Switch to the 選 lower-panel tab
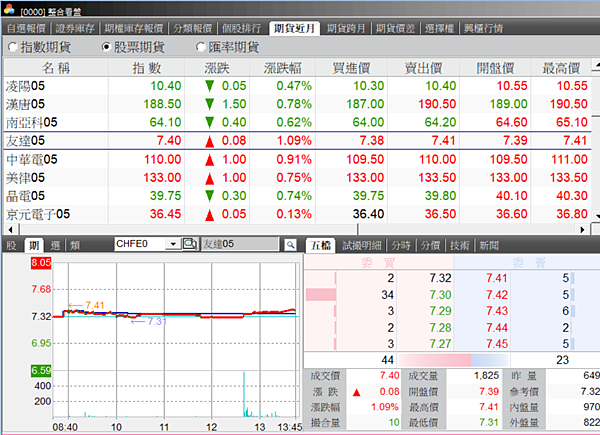 coord(55,245)
